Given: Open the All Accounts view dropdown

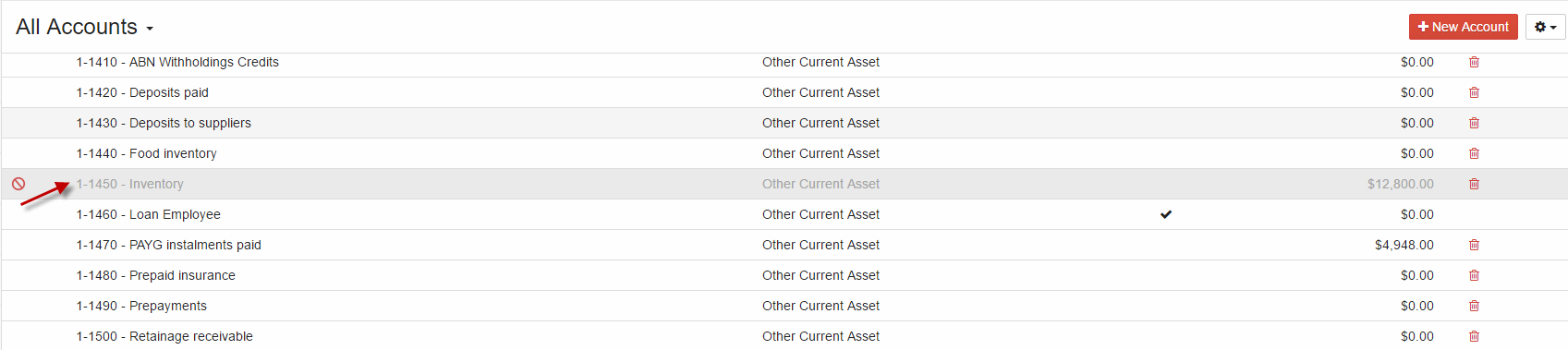Looking at the screenshot, I should (84, 27).
